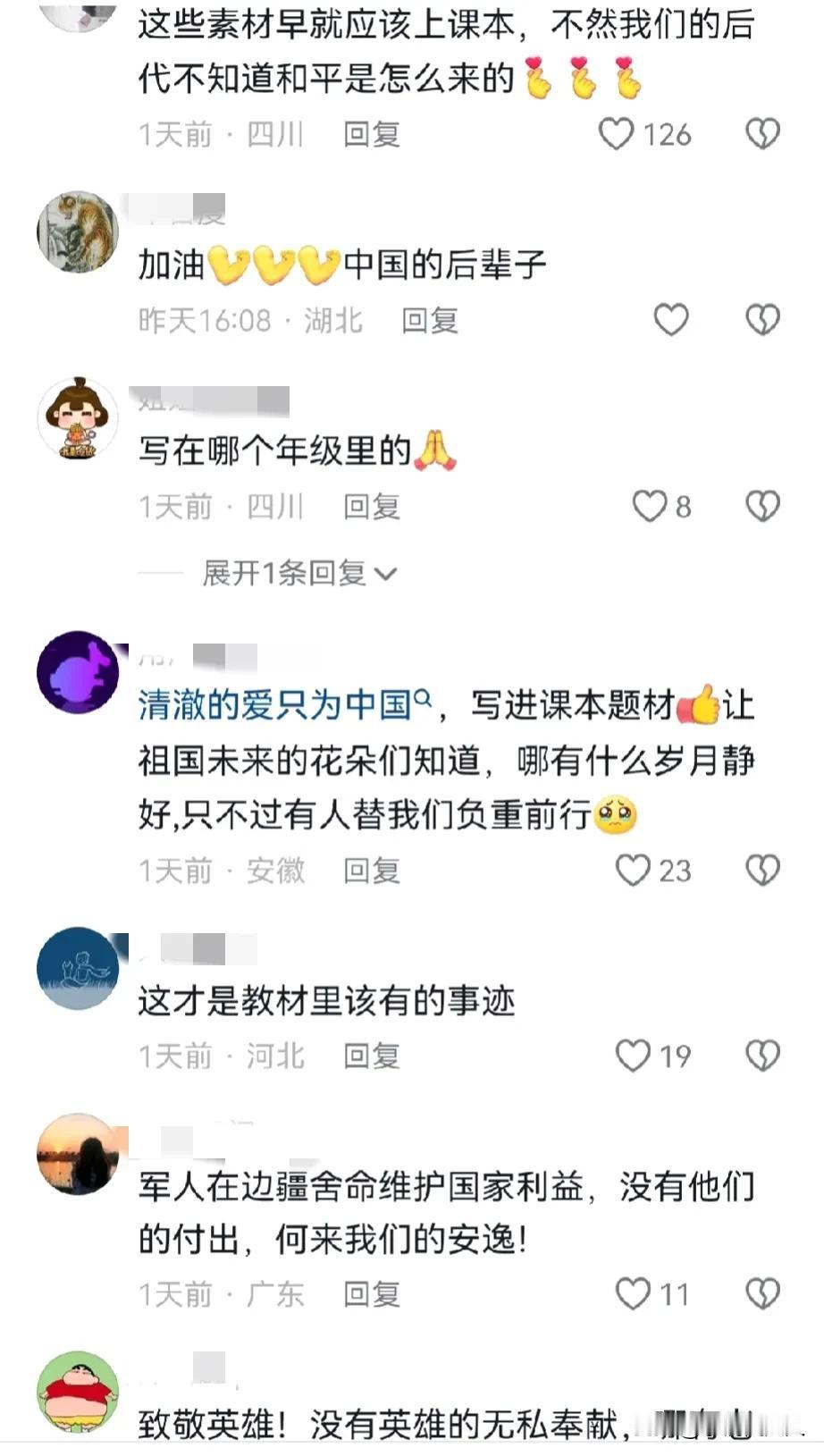Screen dimensions: 824x1456
Task: Dislike the Hebei comment about 教材
Action: 762,1056
